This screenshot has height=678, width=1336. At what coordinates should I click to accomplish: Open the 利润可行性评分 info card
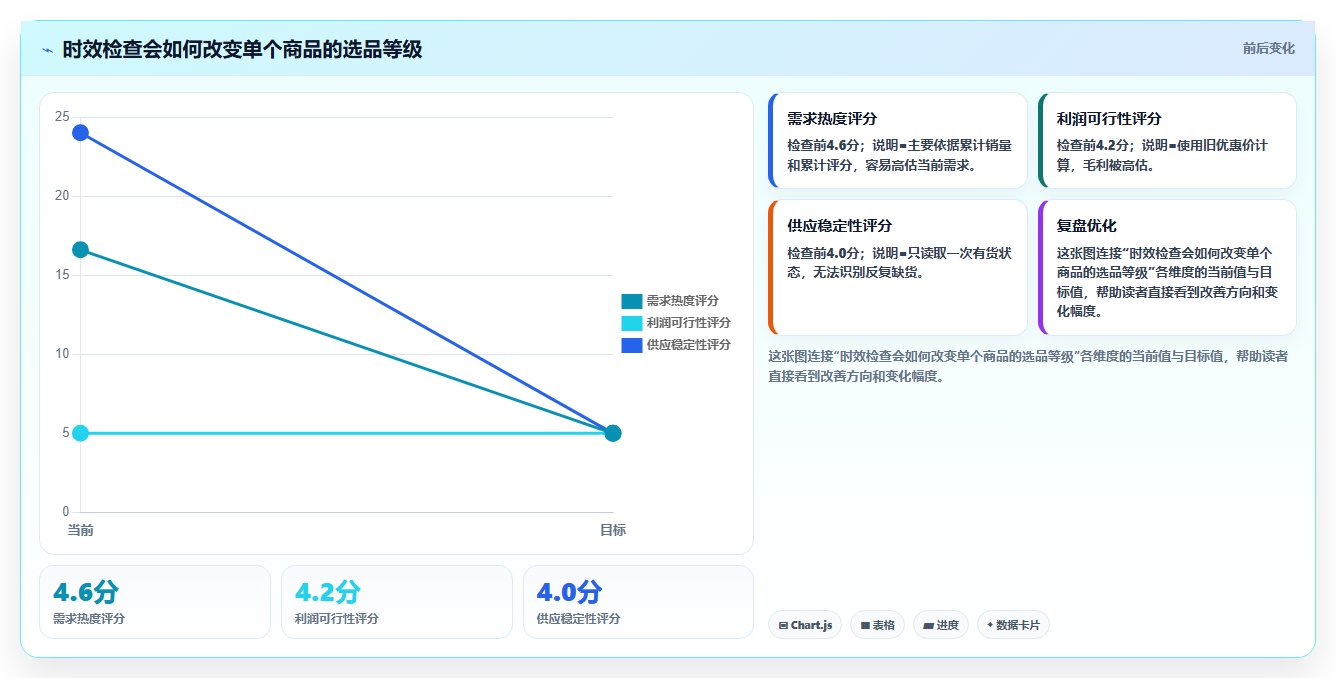(1168, 141)
